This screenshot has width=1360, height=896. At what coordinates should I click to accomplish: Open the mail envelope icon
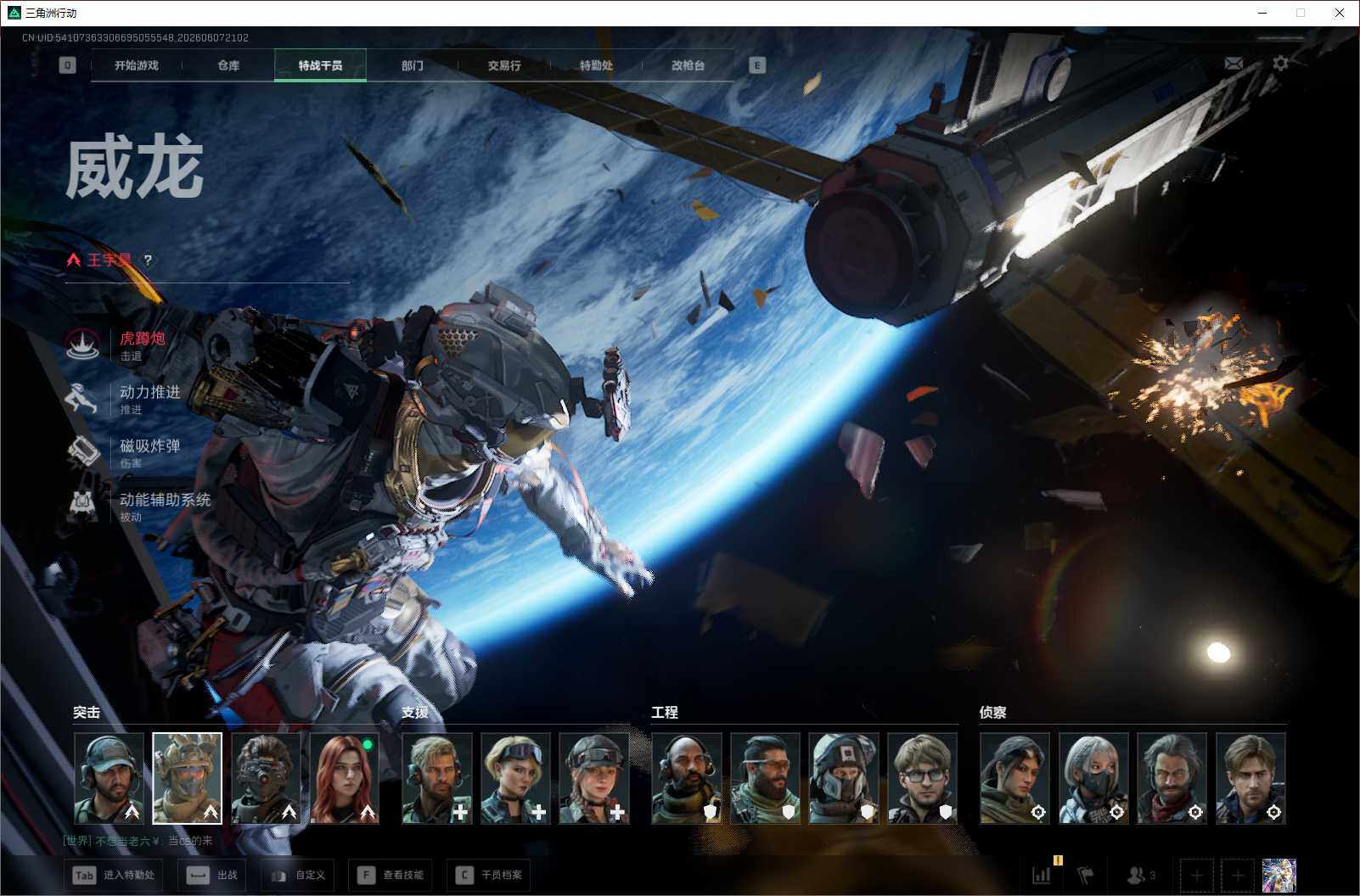[1234, 64]
